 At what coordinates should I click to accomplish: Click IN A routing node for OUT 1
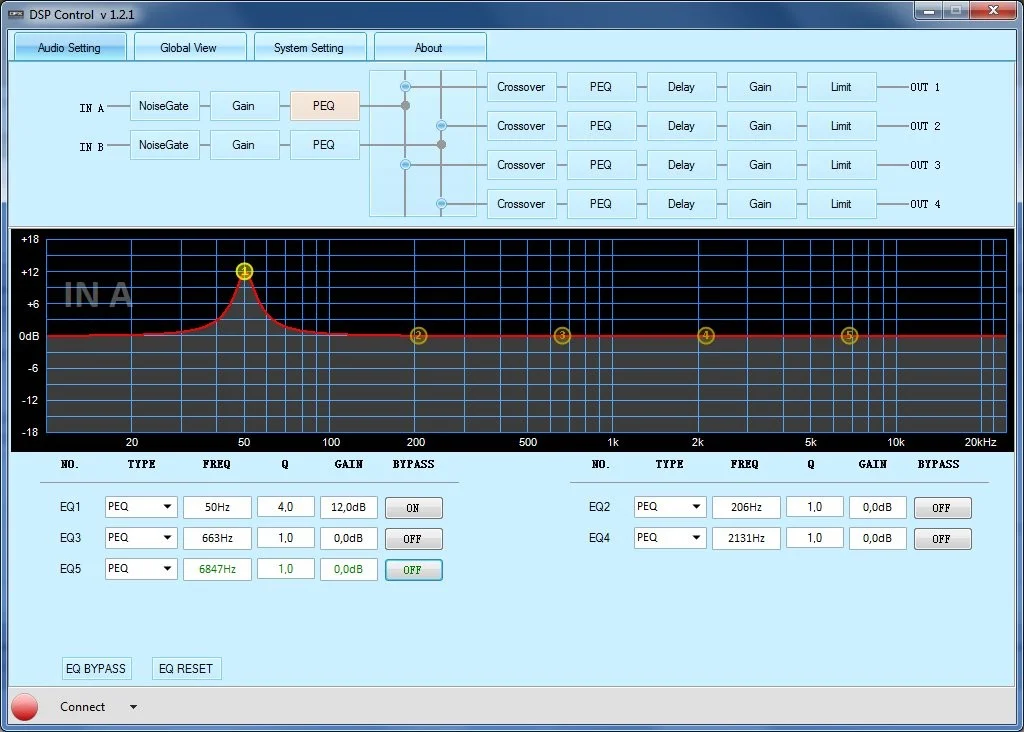click(x=405, y=86)
